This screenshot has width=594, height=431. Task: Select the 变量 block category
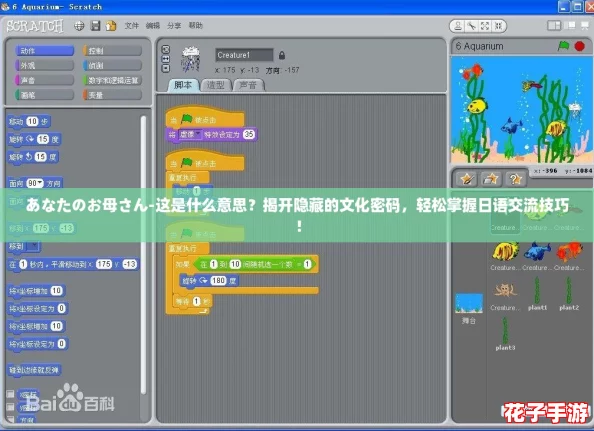(113, 95)
